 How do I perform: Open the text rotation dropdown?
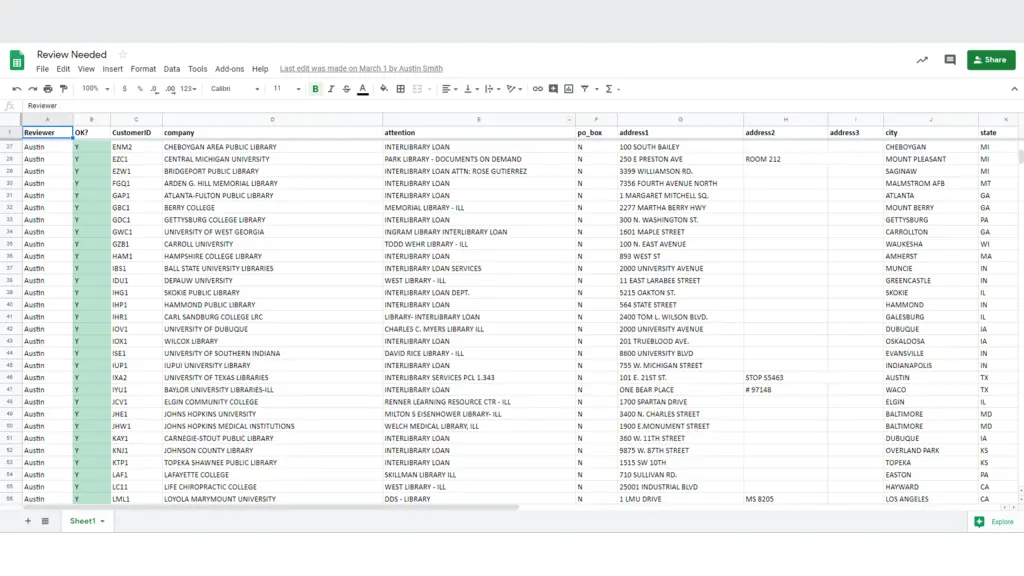515,89
